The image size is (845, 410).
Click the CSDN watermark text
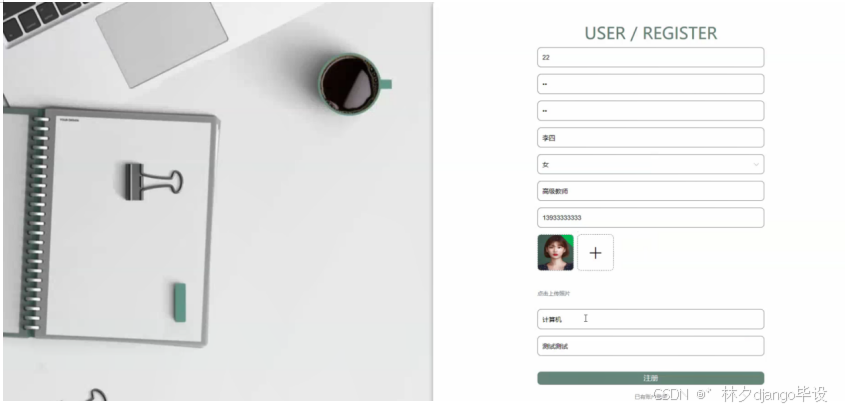click(x=671, y=395)
